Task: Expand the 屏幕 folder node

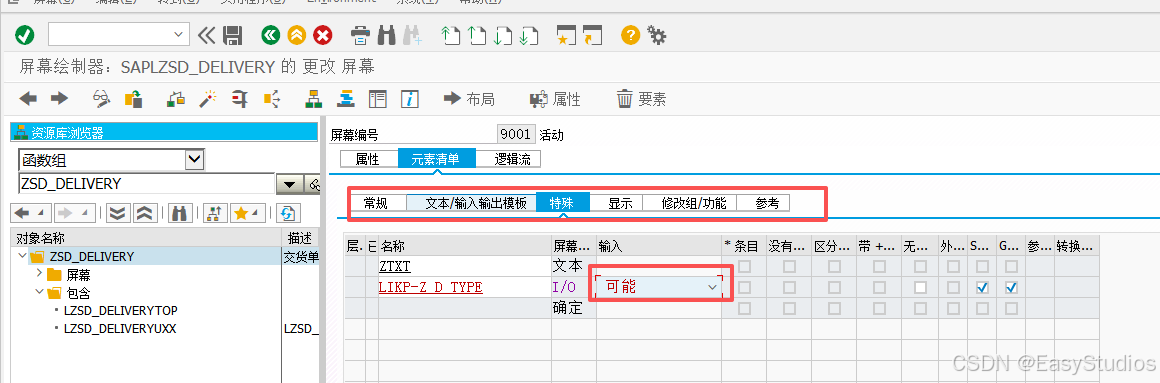Action: click(38, 274)
